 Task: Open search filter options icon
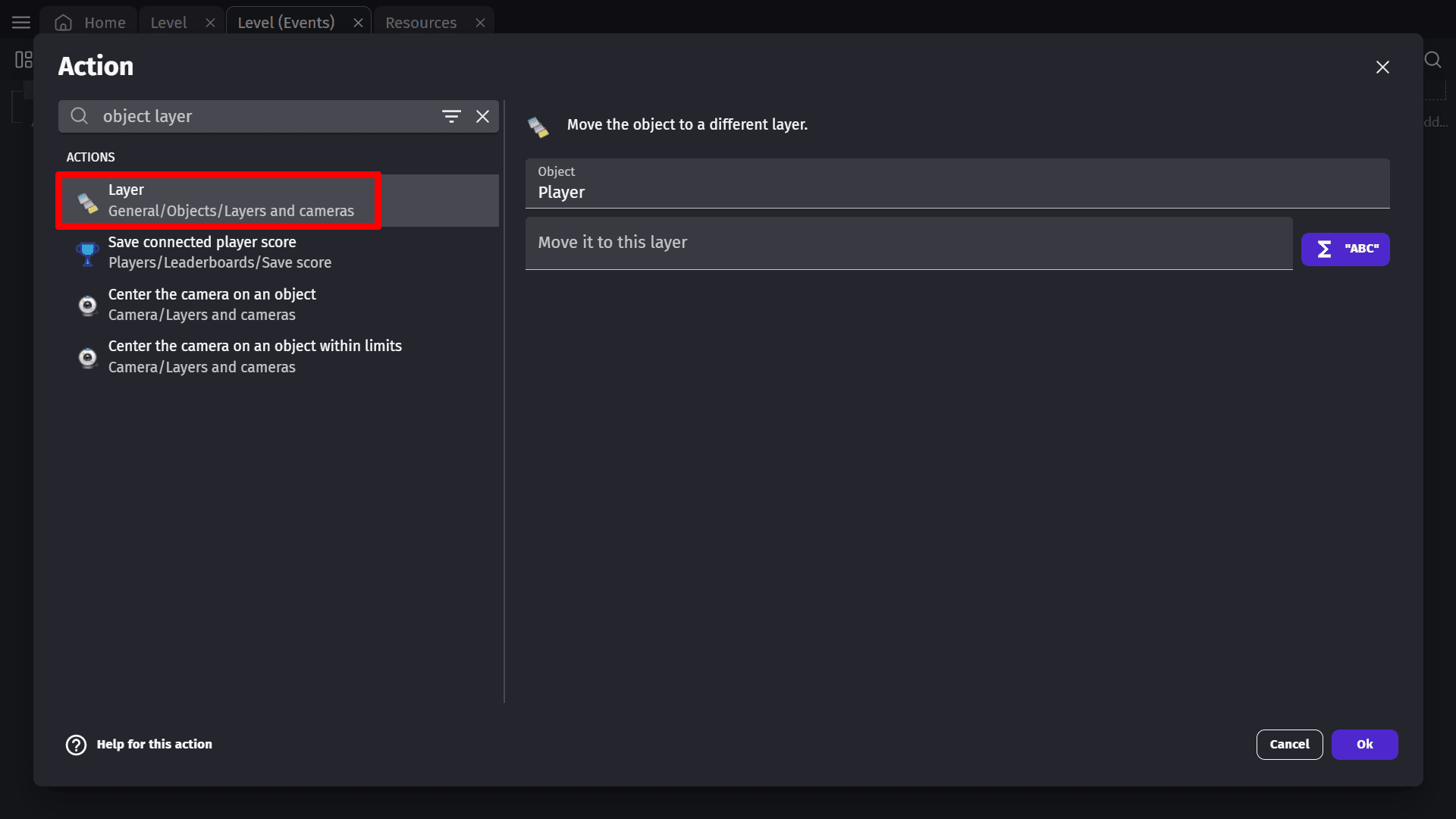[451, 117]
